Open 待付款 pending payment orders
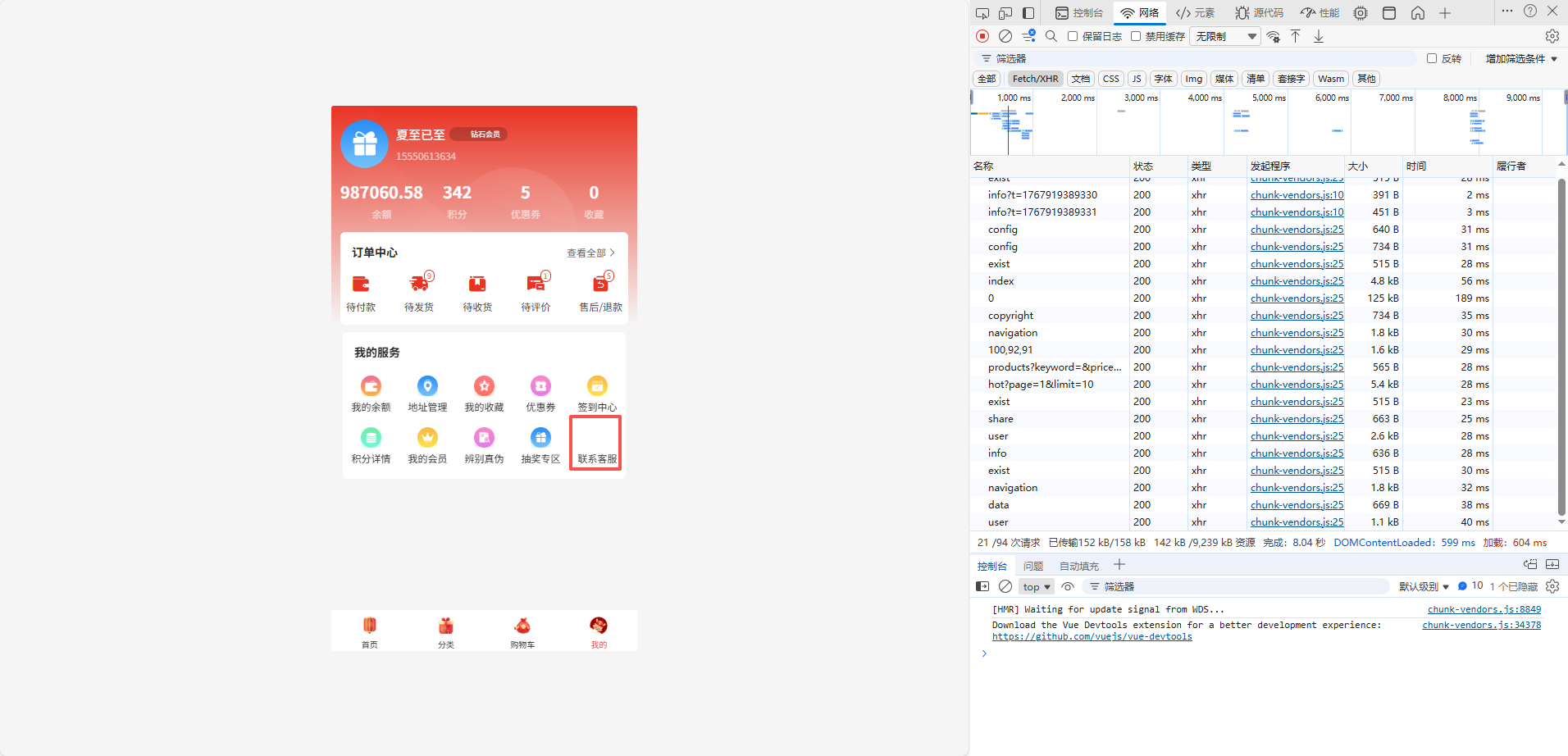The width and height of the screenshot is (1568, 756). click(361, 294)
